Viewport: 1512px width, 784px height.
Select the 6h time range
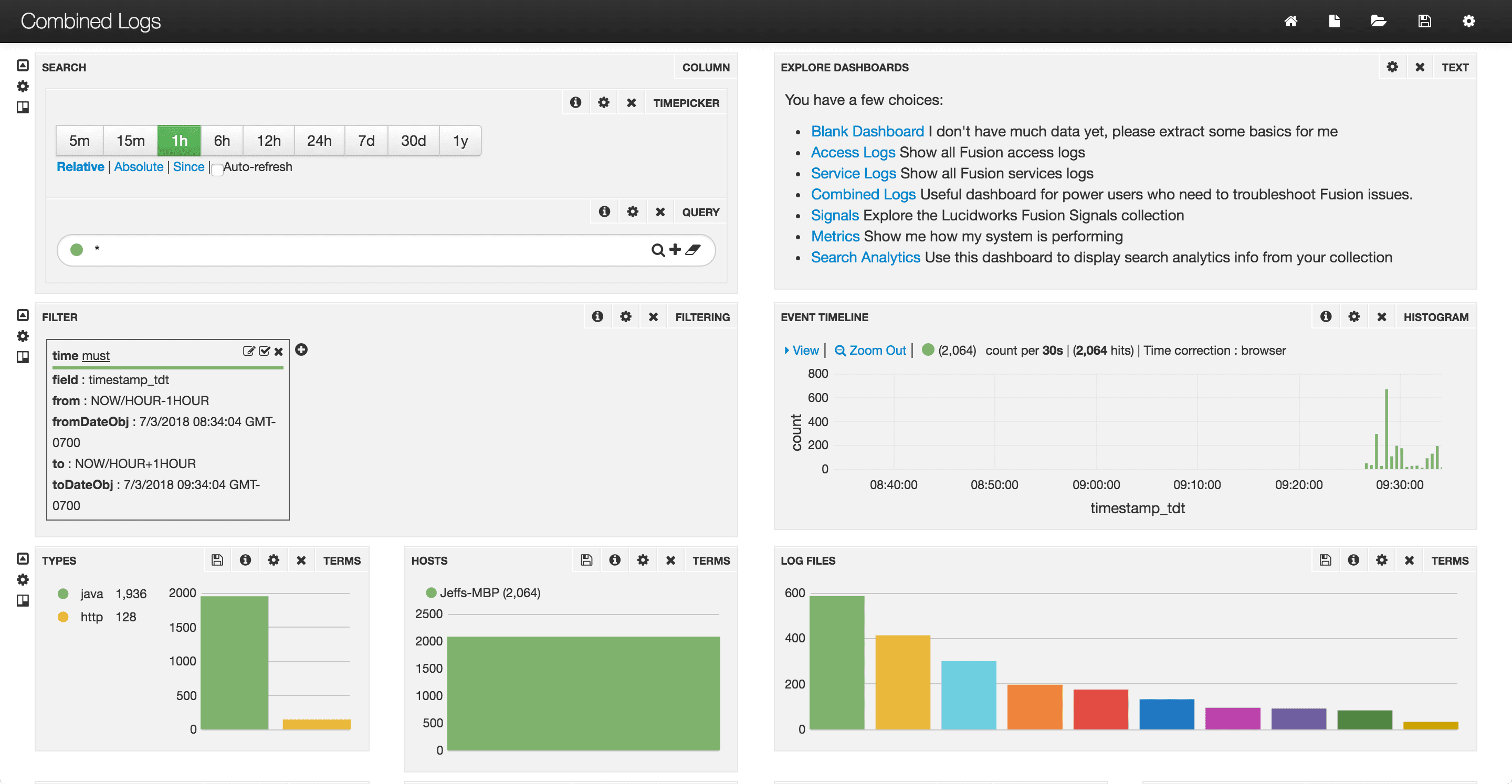pyautogui.click(x=222, y=141)
